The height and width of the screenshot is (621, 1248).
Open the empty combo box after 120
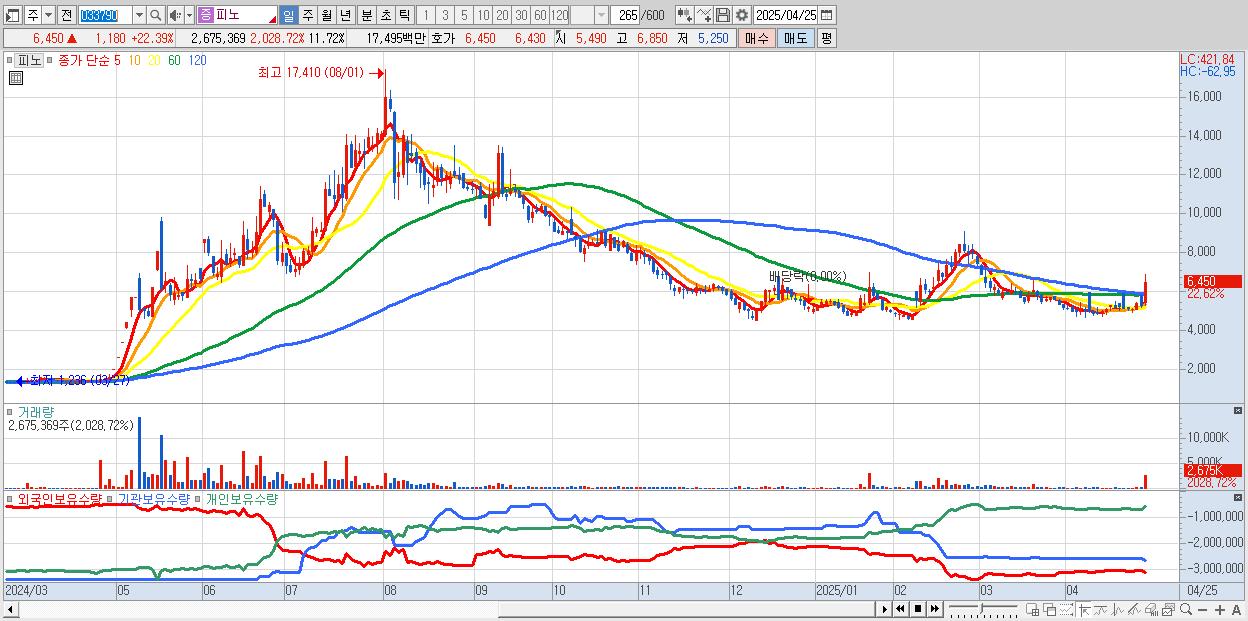[x=589, y=15]
